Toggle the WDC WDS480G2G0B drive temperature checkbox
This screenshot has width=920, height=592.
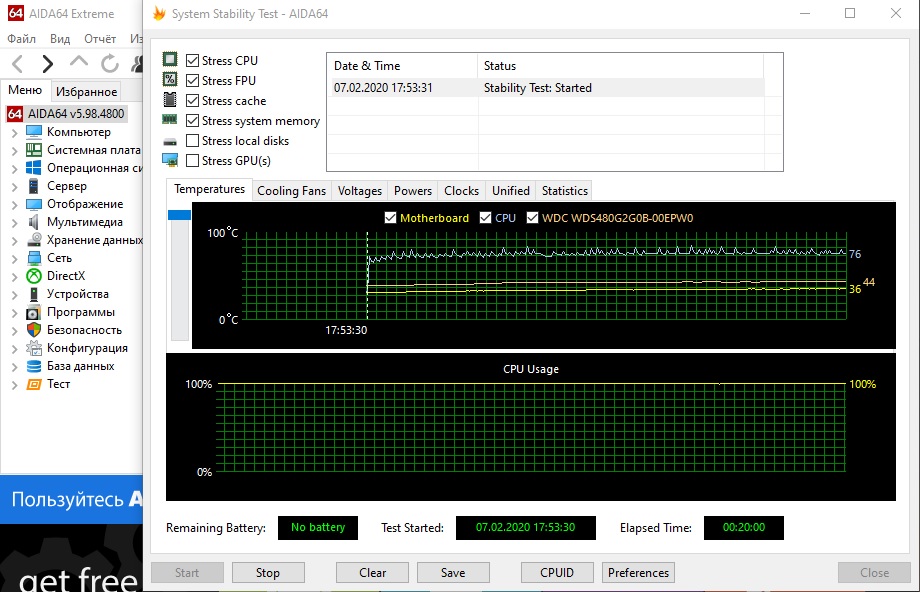[532, 218]
